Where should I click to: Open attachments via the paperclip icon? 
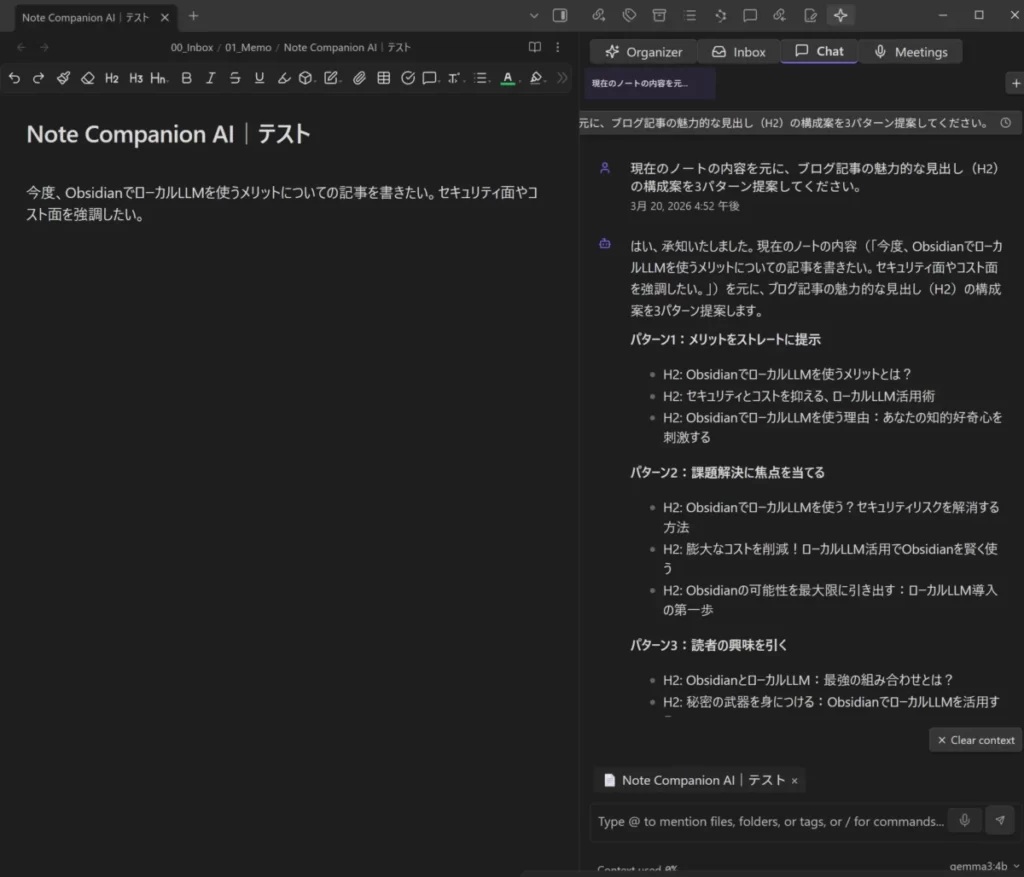(x=359, y=78)
